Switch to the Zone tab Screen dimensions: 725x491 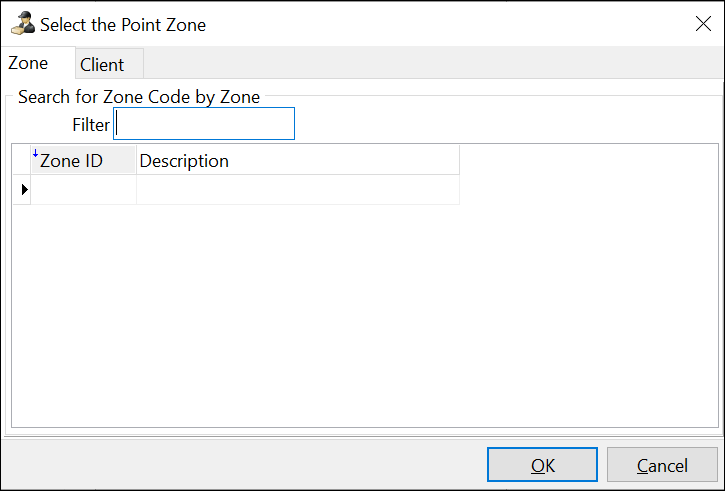[28, 63]
